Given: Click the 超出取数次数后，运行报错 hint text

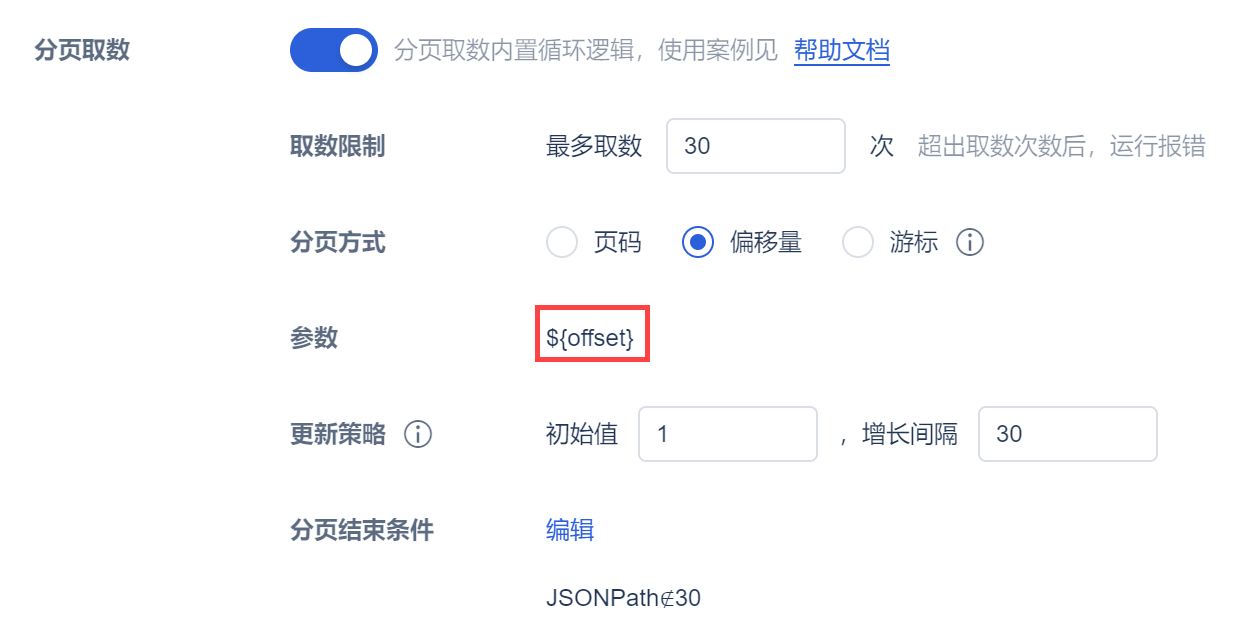Looking at the screenshot, I should point(1061,146).
